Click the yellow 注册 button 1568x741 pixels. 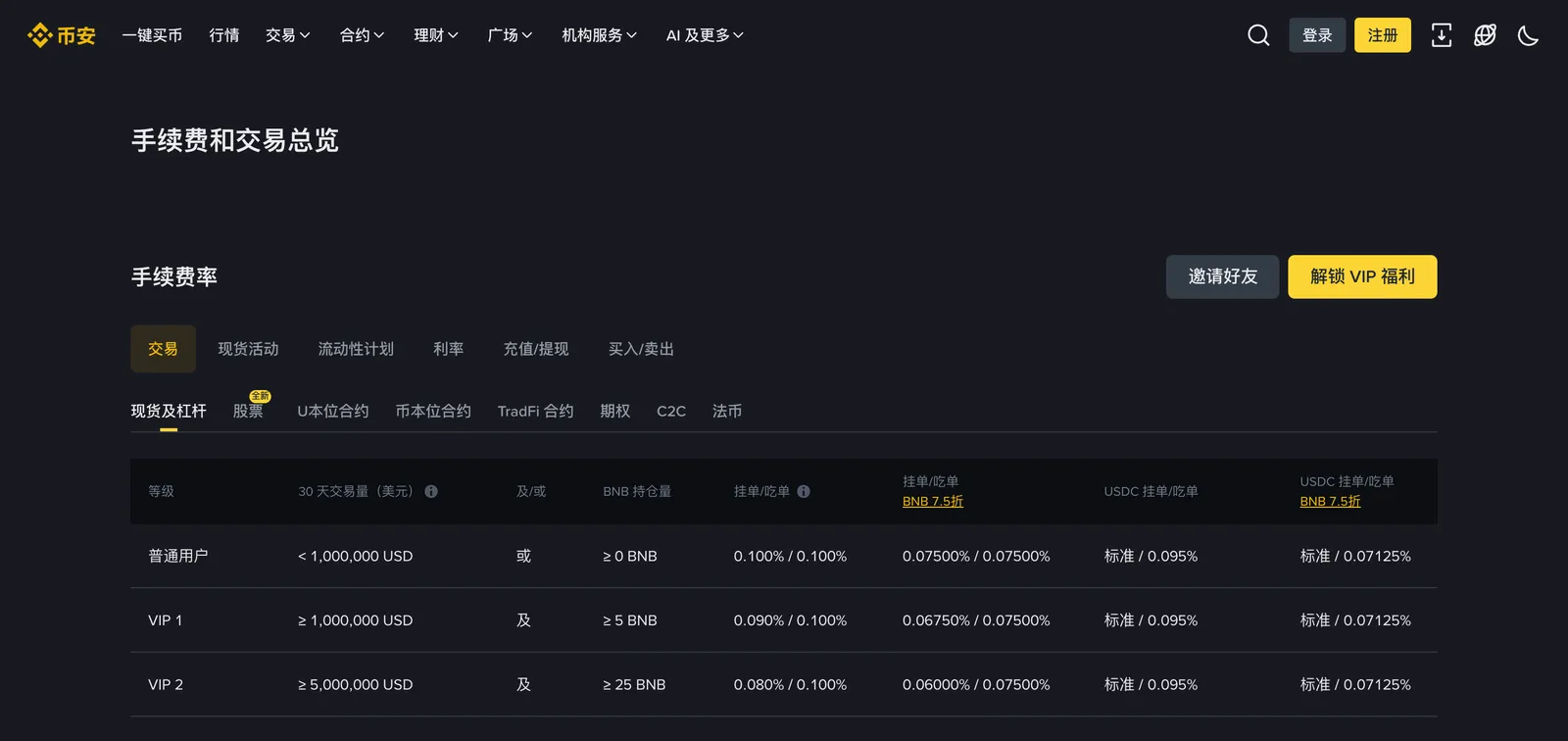(x=1383, y=35)
